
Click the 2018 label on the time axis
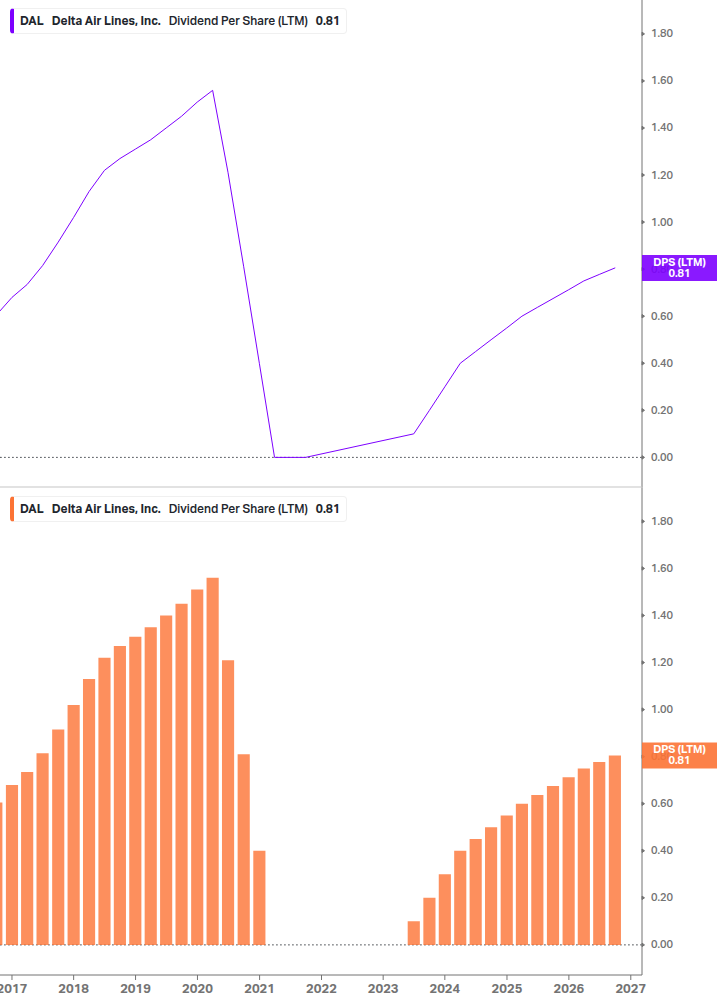74,989
